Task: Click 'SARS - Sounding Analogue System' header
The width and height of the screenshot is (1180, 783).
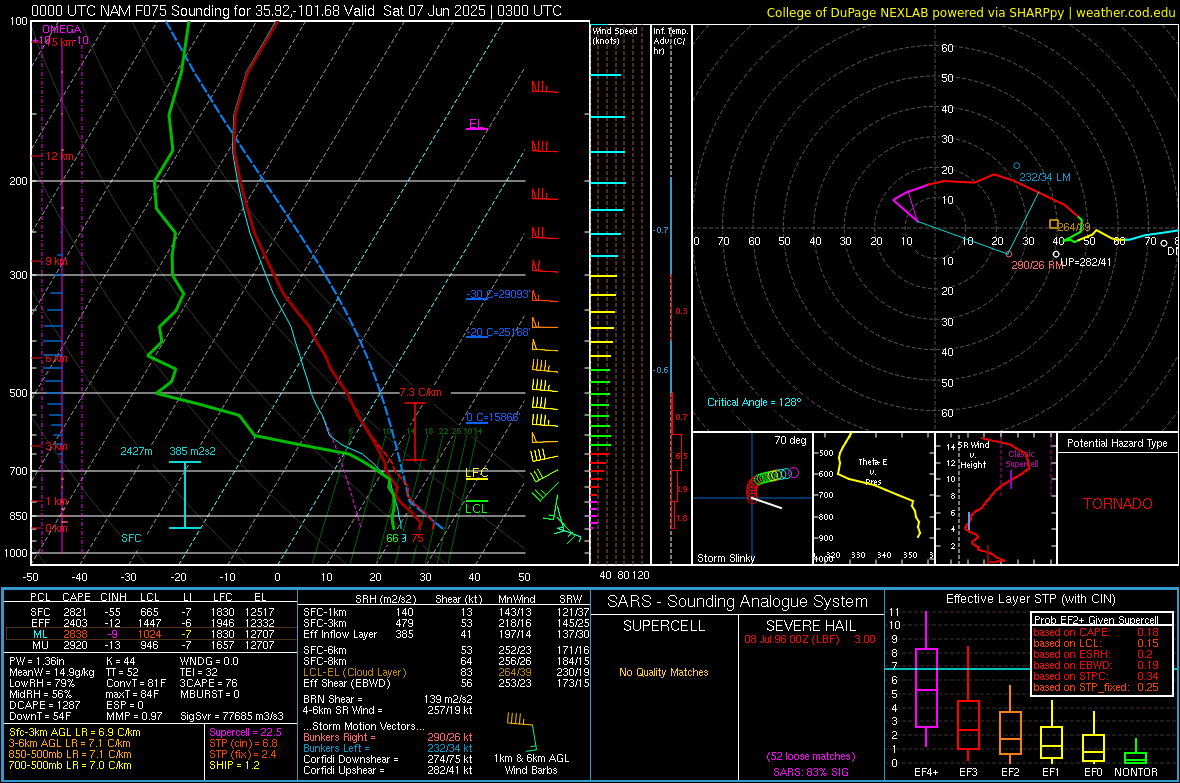Action: [738, 602]
